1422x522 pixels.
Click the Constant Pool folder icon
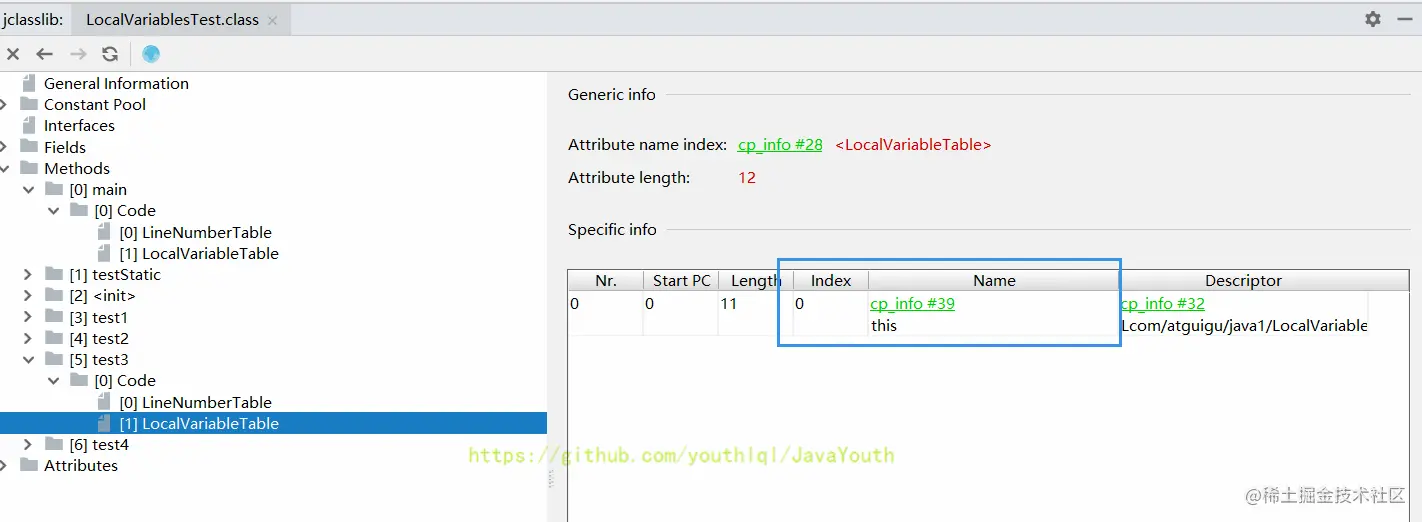tap(29, 104)
